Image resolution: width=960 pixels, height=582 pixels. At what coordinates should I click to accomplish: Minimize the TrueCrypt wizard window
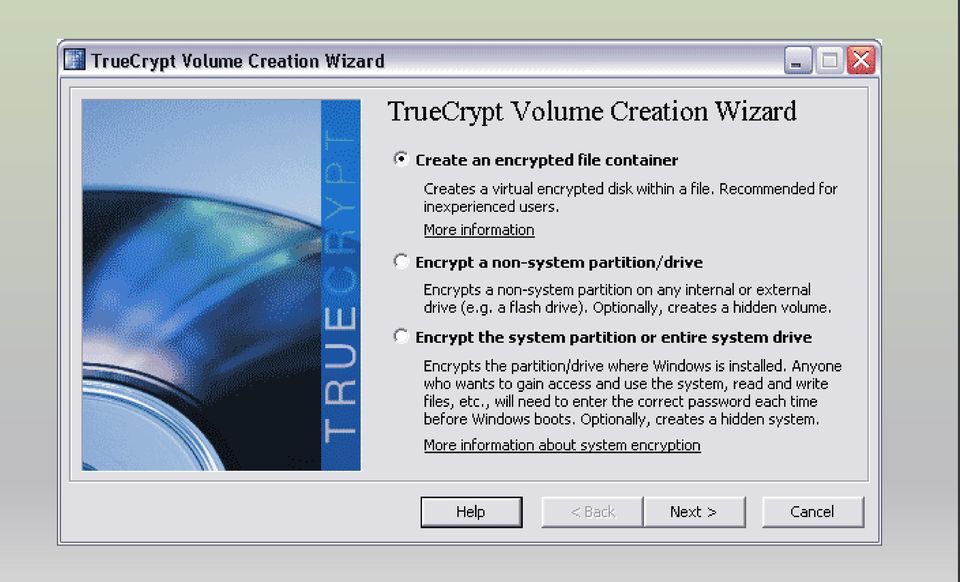pyautogui.click(x=798, y=60)
